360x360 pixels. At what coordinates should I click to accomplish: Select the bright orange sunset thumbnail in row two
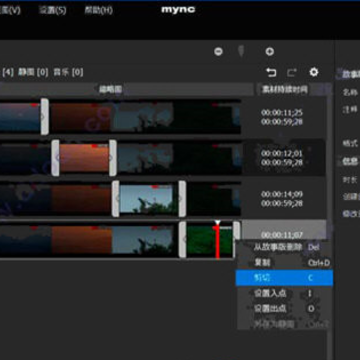pyautogui.click(x=84, y=158)
